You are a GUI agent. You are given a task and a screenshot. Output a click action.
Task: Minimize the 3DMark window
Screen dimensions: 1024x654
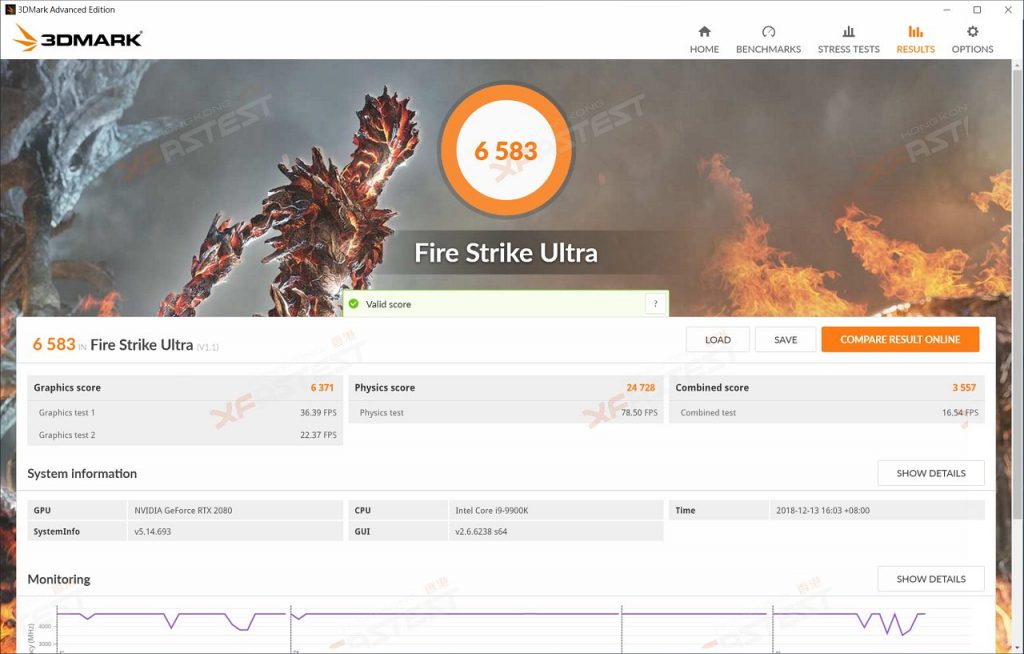point(947,10)
